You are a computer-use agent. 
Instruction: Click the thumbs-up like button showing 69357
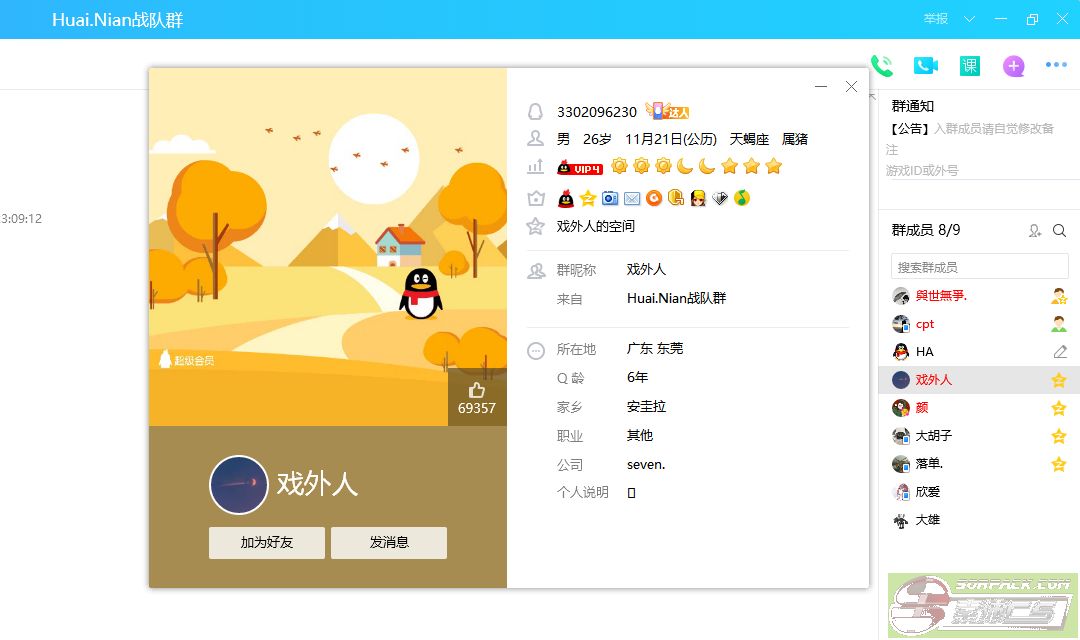click(x=477, y=398)
